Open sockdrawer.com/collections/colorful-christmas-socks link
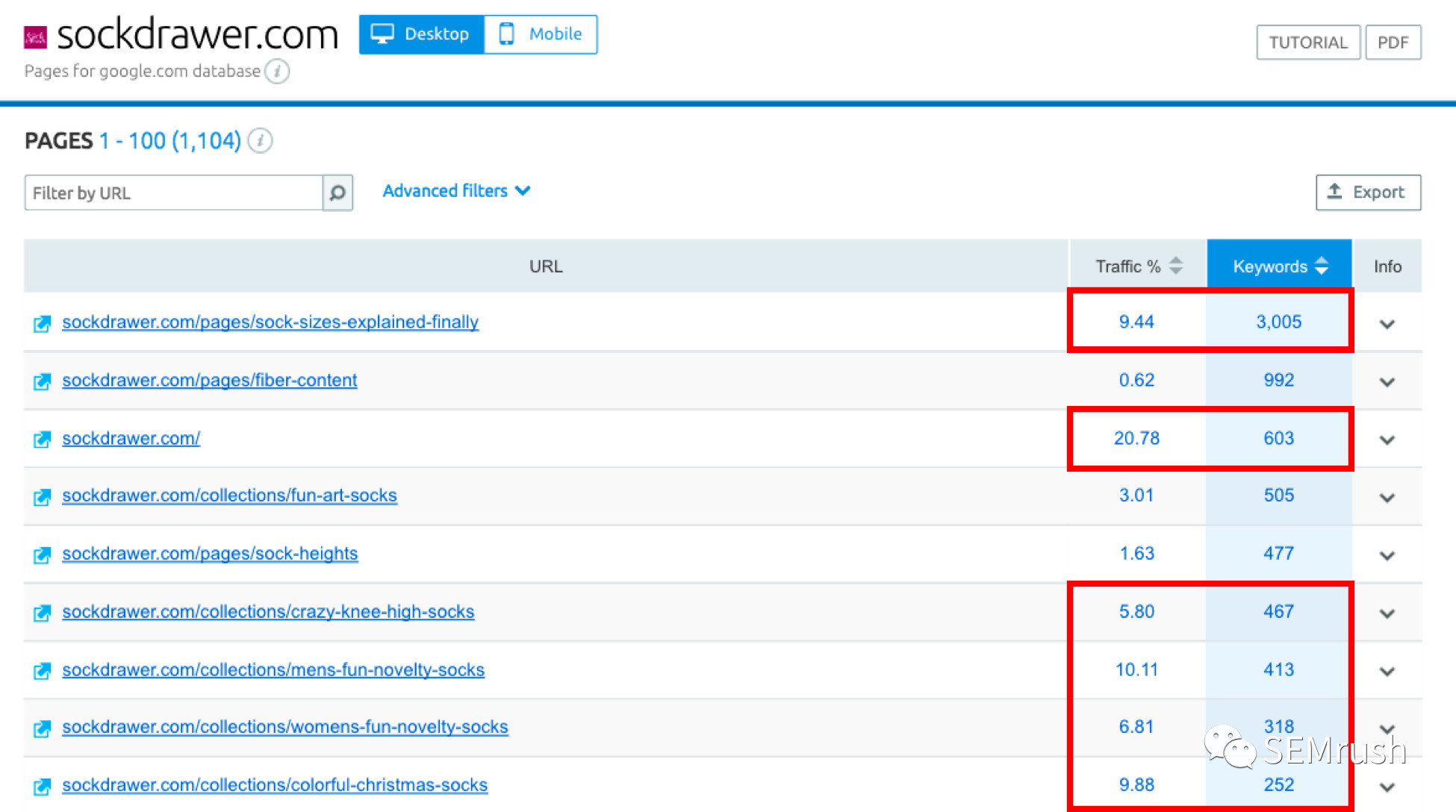This screenshot has width=1456, height=812. click(x=275, y=785)
